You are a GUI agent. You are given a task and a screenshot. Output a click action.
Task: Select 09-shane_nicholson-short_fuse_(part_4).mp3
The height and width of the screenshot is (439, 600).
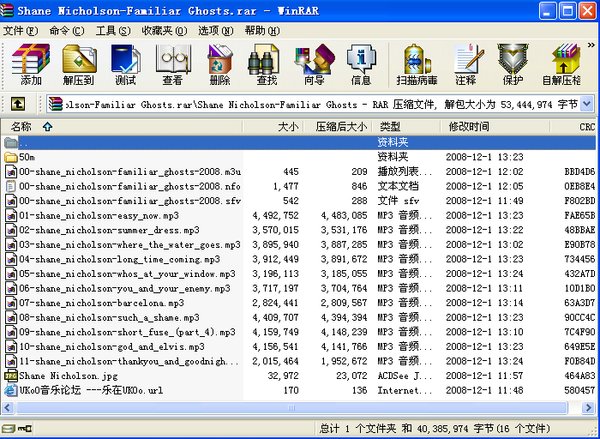tap(127, 332)
